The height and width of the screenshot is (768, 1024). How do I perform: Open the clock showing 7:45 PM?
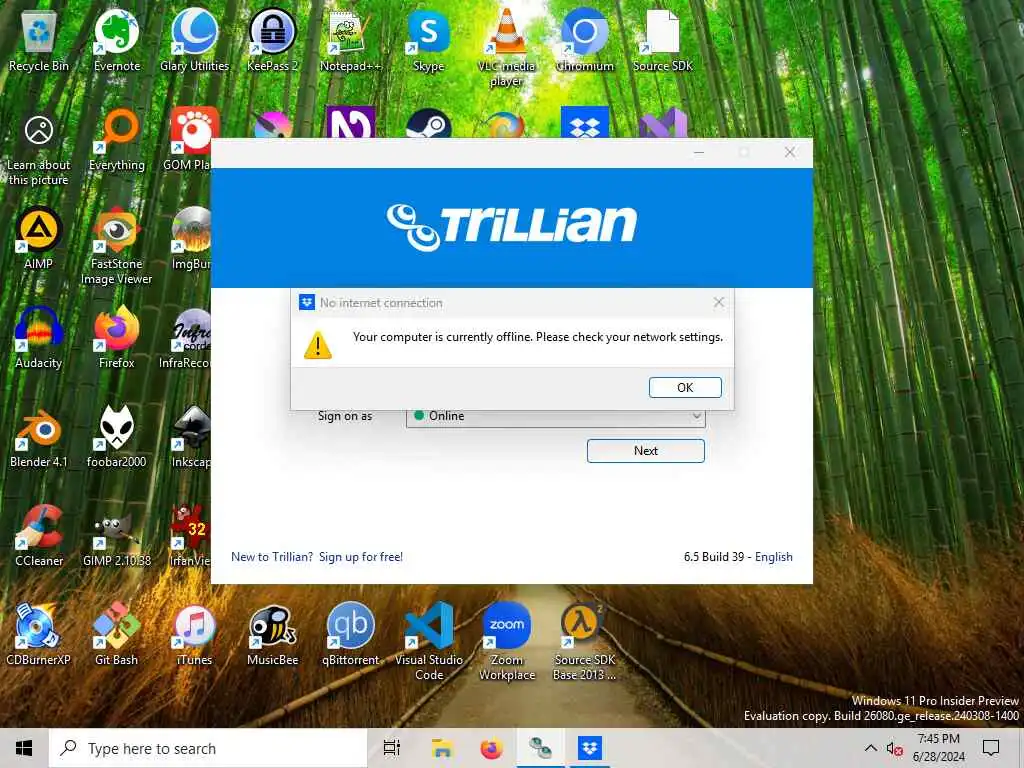click(x=938, y=748)
